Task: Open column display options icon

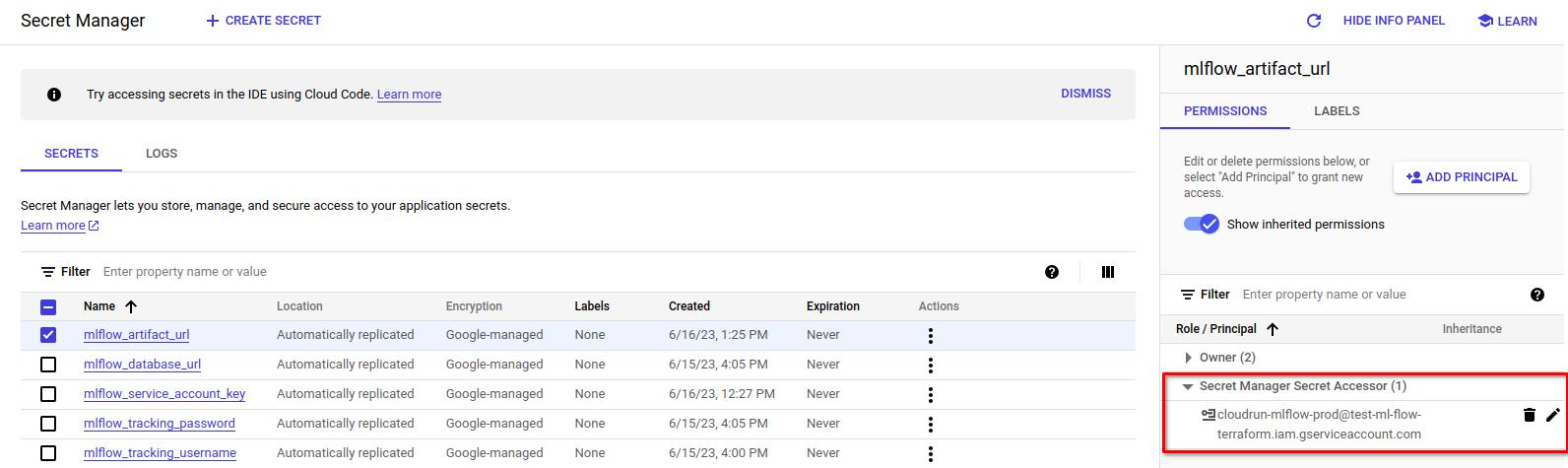Action: pos(1108,272)
